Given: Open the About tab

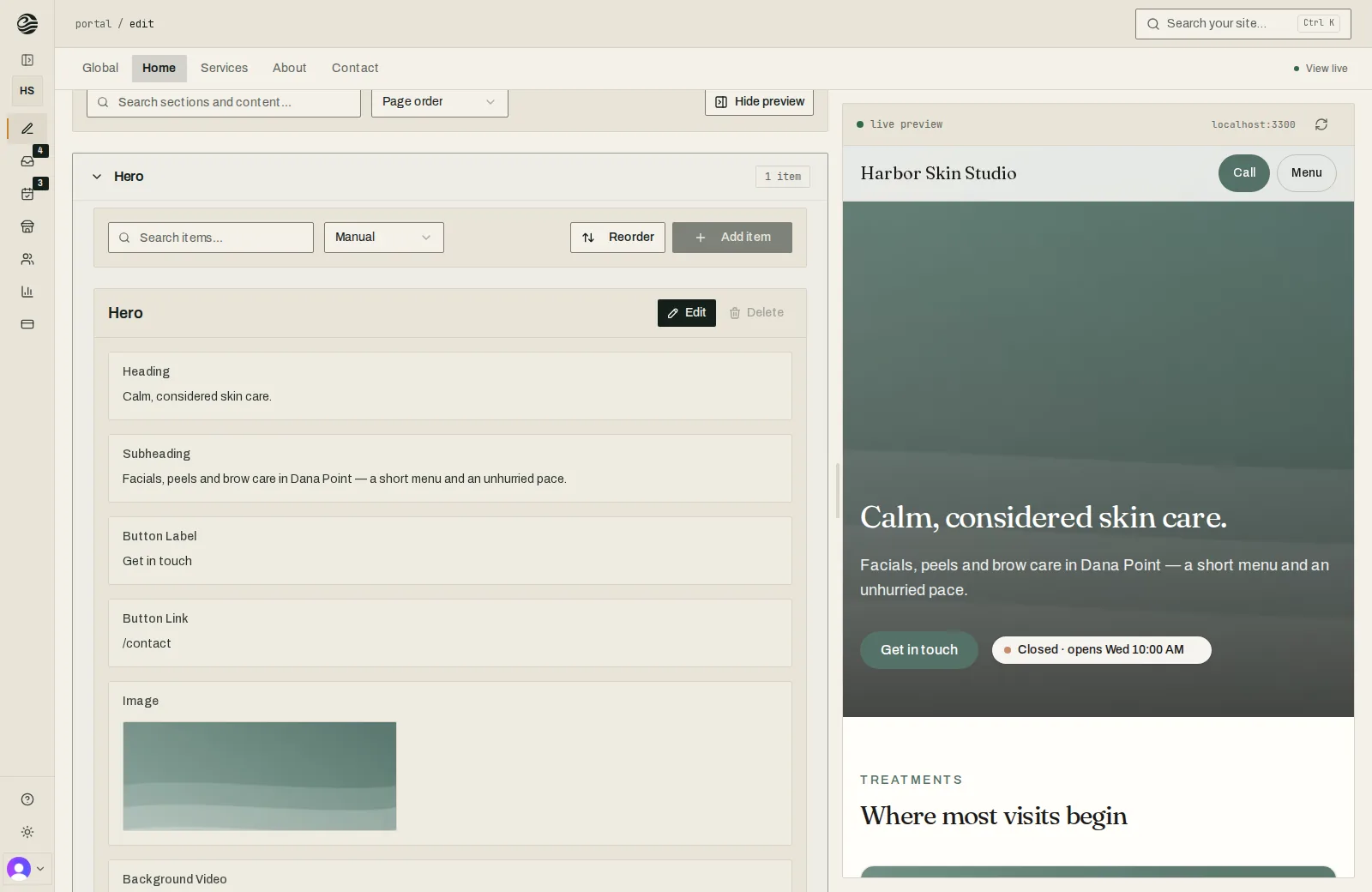Looking at the screenshot, I should tap(289, 69).
